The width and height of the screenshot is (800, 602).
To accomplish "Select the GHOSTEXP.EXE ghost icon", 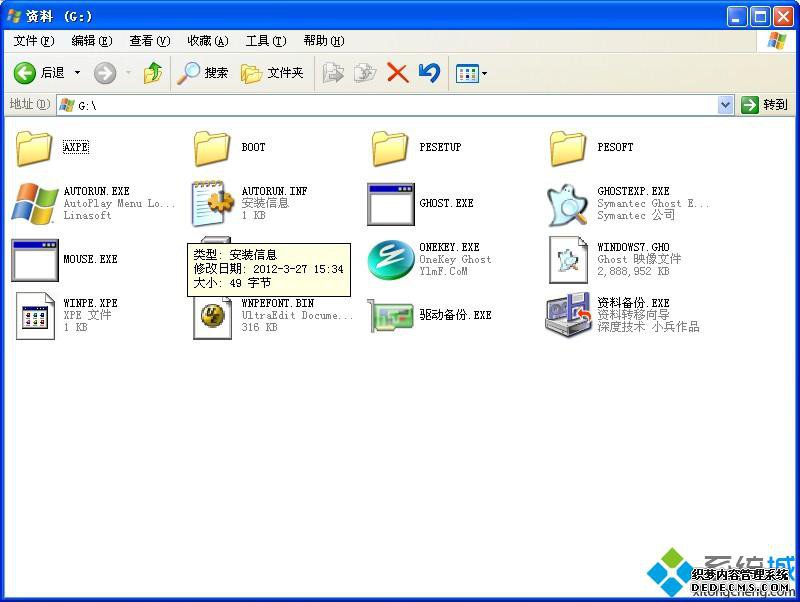I will click(x=567, y=205).
